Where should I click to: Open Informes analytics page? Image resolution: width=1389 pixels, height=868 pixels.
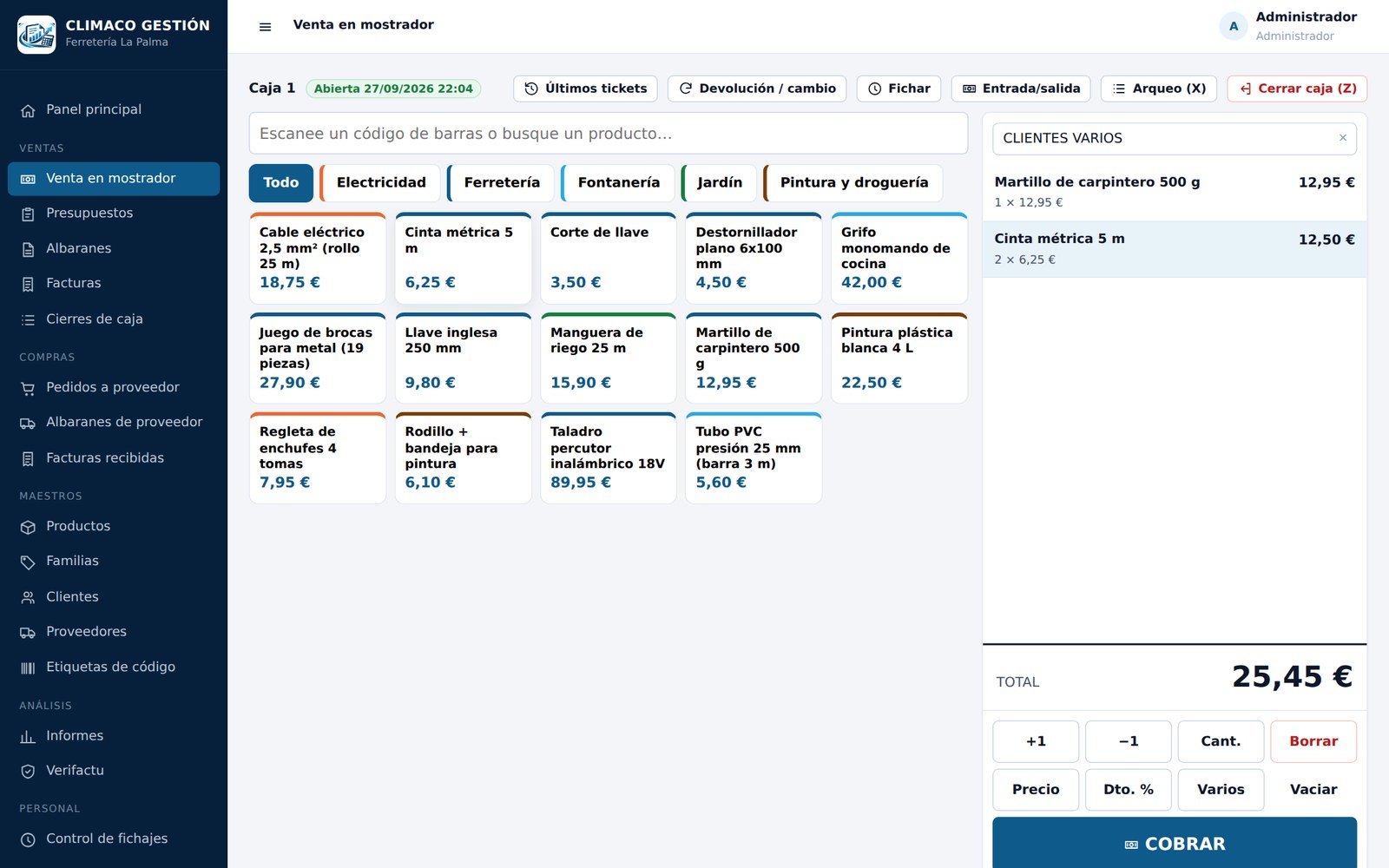pyautogui.click(x=114, y=735)
